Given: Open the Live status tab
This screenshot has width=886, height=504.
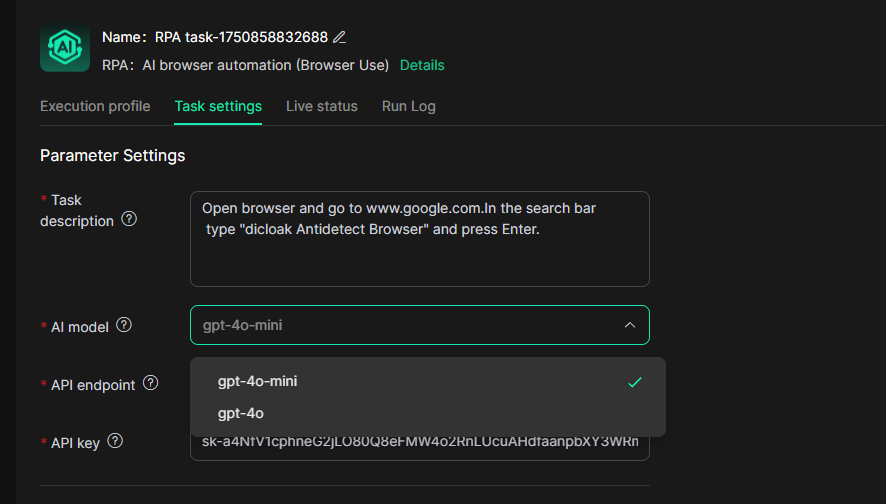Looking at the screenshot, I should tap(321, 106).
